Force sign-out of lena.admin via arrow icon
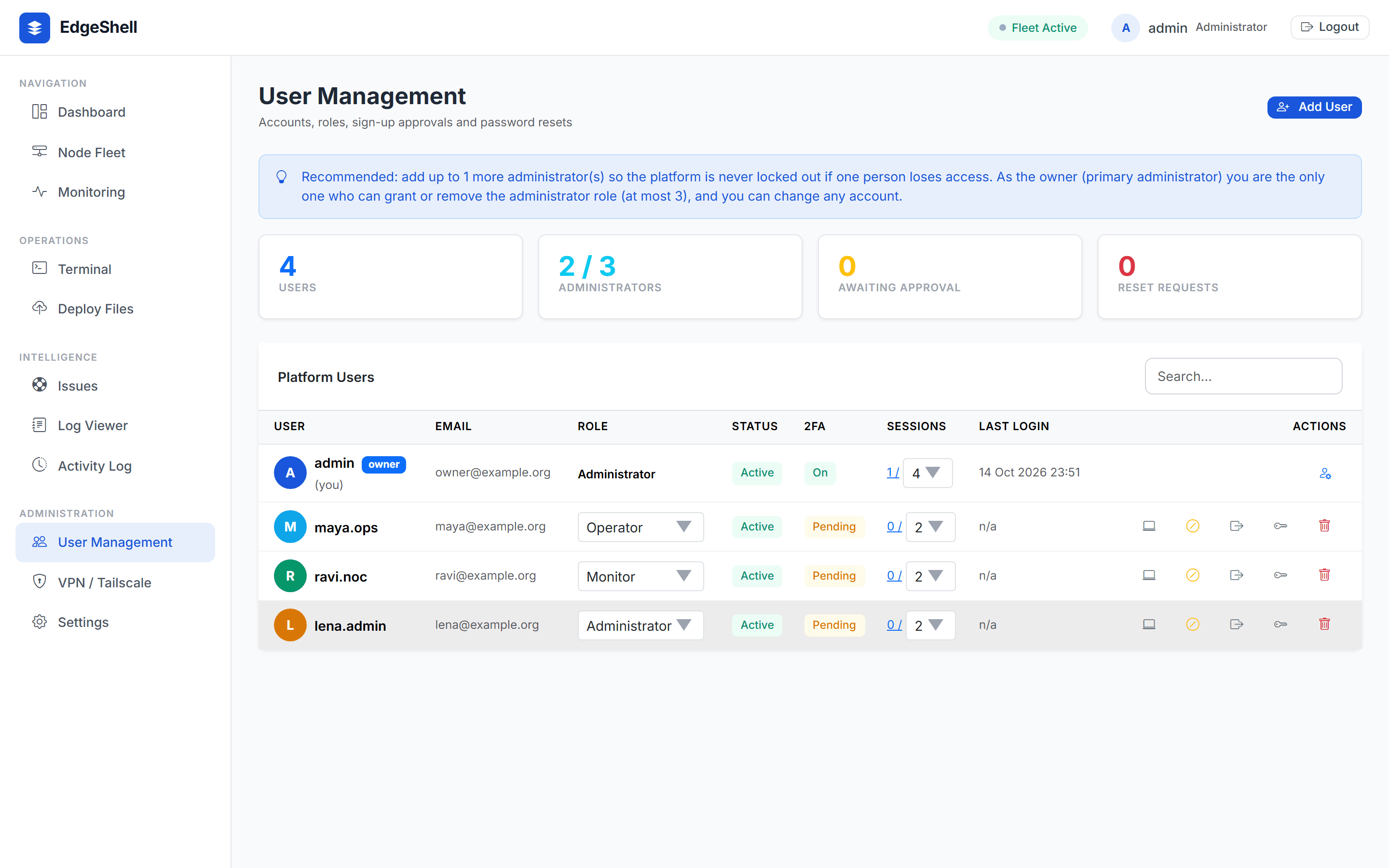 [x=1236, y=624]
